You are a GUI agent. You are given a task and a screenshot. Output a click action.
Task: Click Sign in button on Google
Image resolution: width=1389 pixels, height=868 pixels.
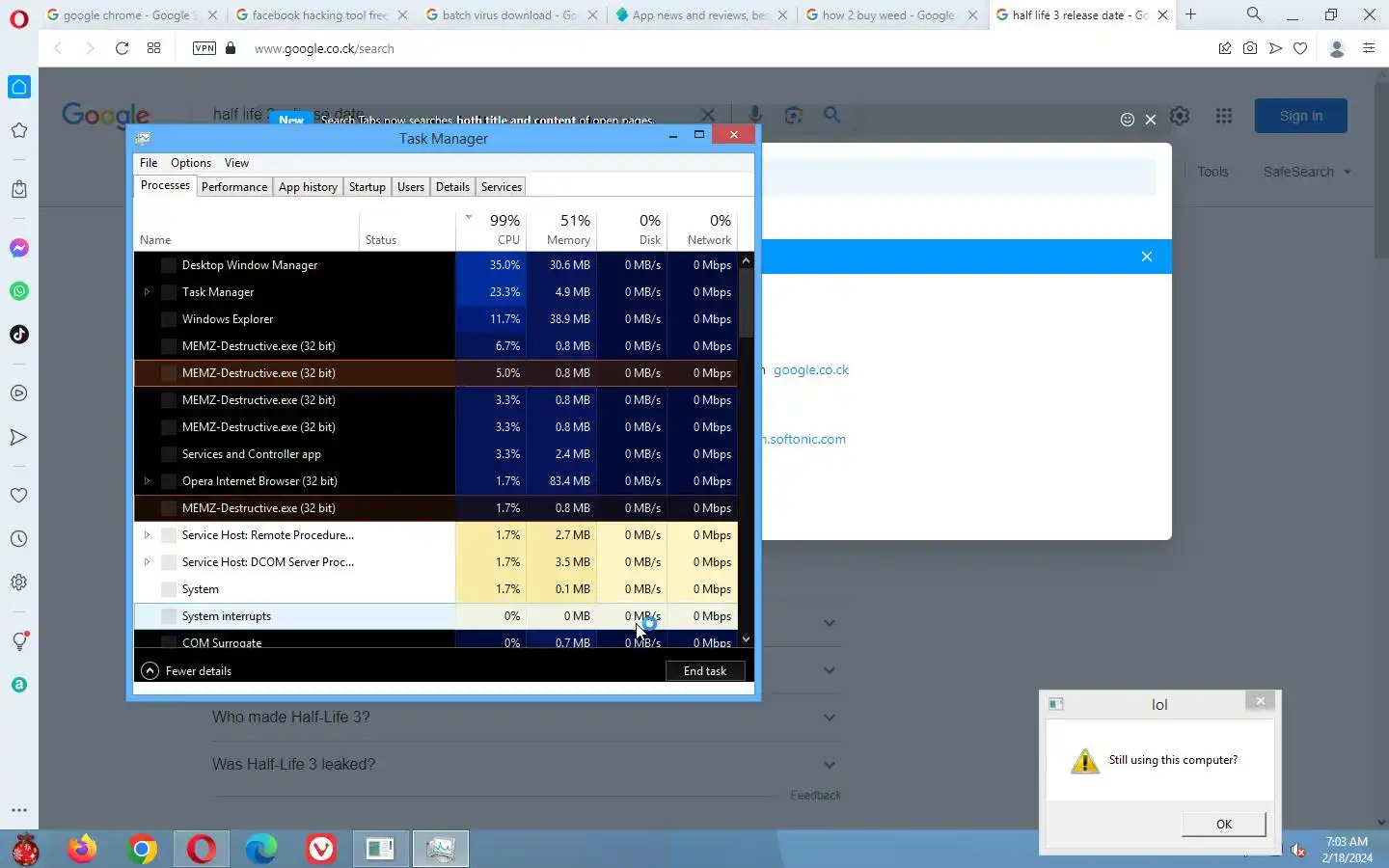click(x=1301, y=116)
